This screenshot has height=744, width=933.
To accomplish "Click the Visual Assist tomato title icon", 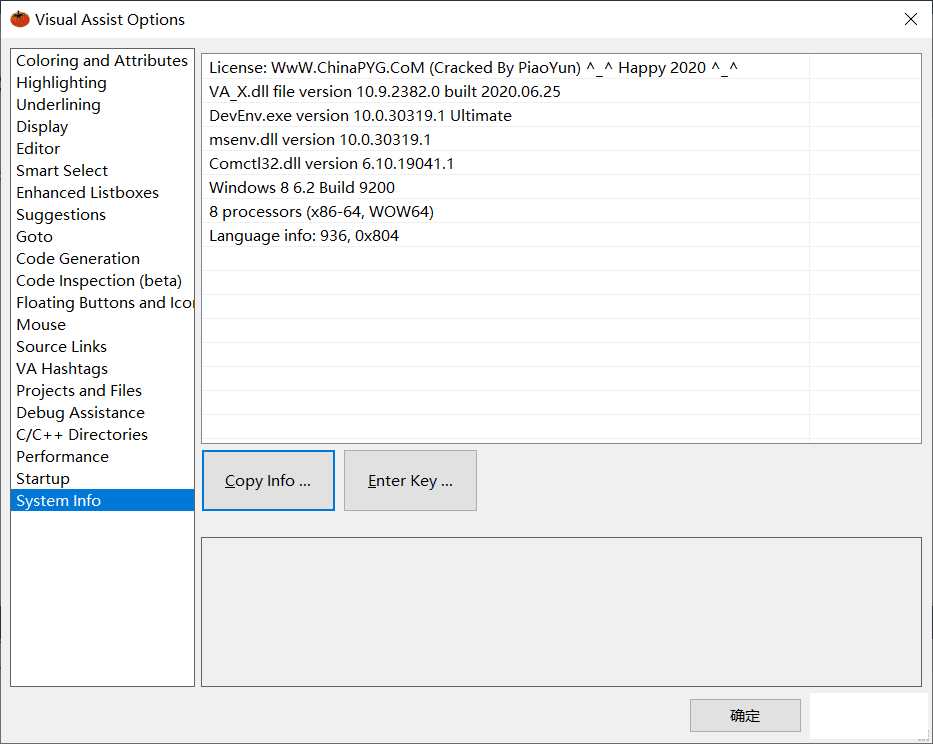I will click(20, 19).
